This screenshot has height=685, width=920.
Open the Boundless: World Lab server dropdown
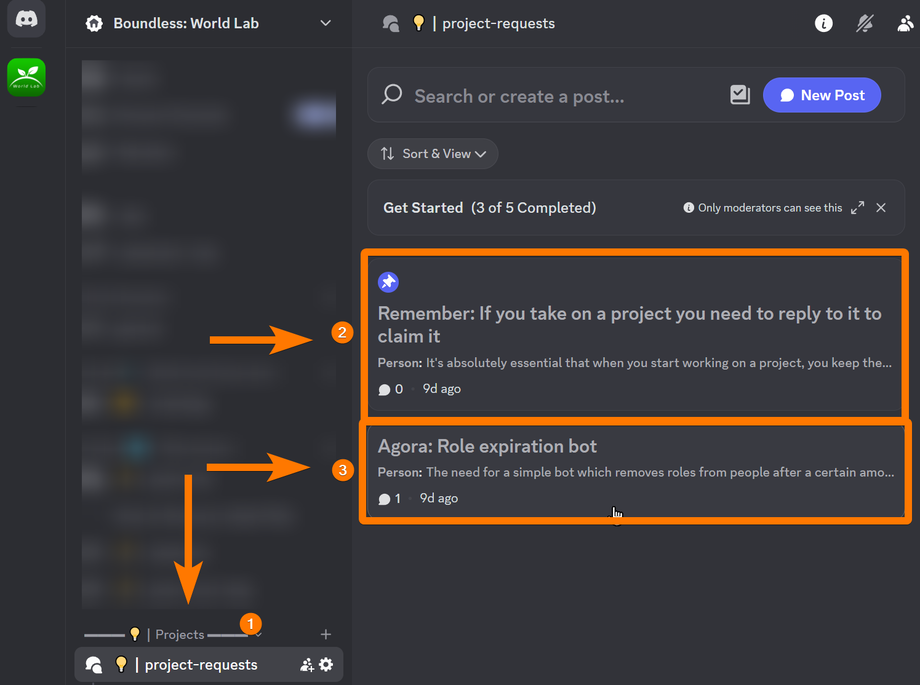point(325,21)
